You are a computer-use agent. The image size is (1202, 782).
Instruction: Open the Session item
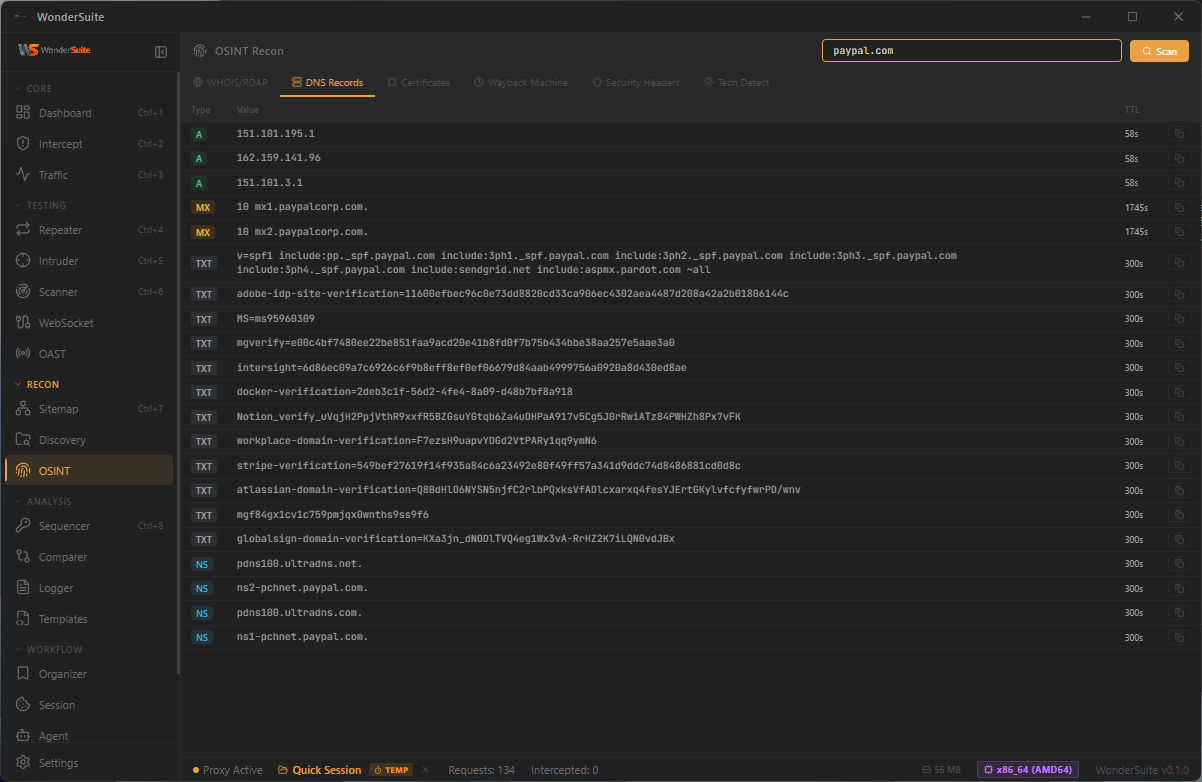88,705
